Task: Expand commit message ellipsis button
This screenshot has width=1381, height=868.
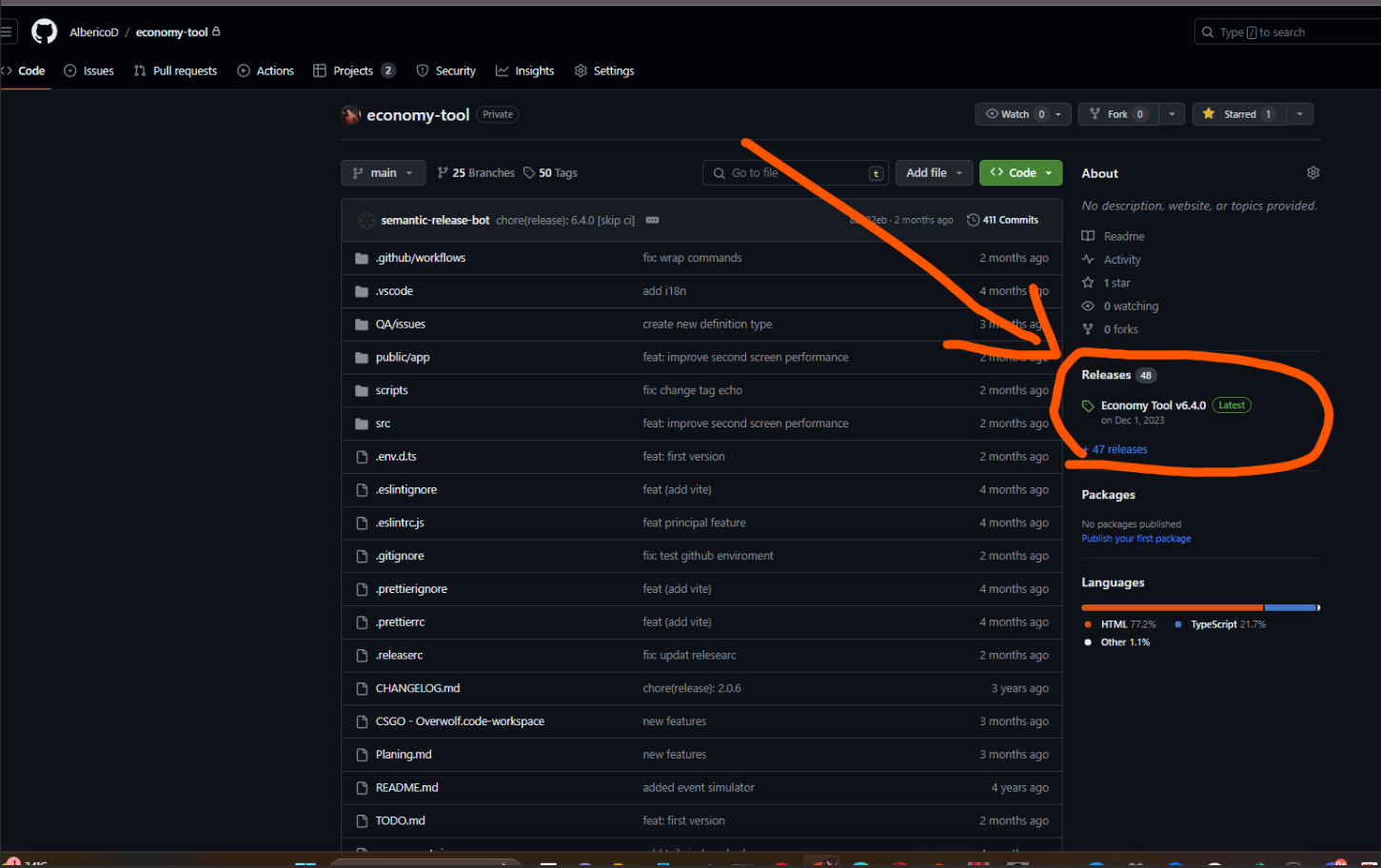Action: click(x=652, y=220)
